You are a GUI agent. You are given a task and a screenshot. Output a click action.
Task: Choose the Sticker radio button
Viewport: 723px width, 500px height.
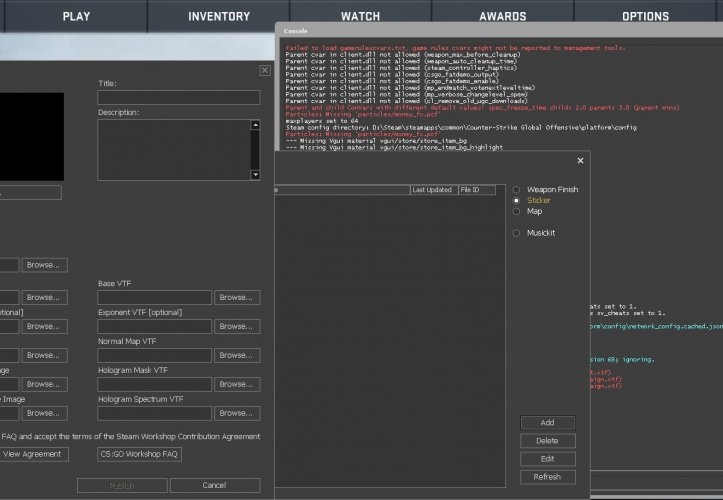click(x=517, y=201)
